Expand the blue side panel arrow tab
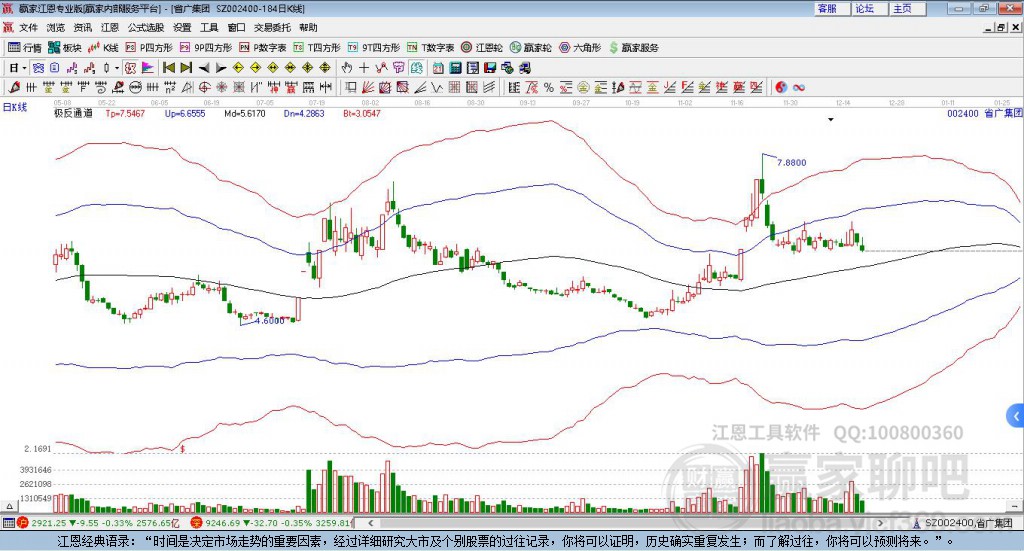Screen dimensions: 1024x551 coord(1016,416)
